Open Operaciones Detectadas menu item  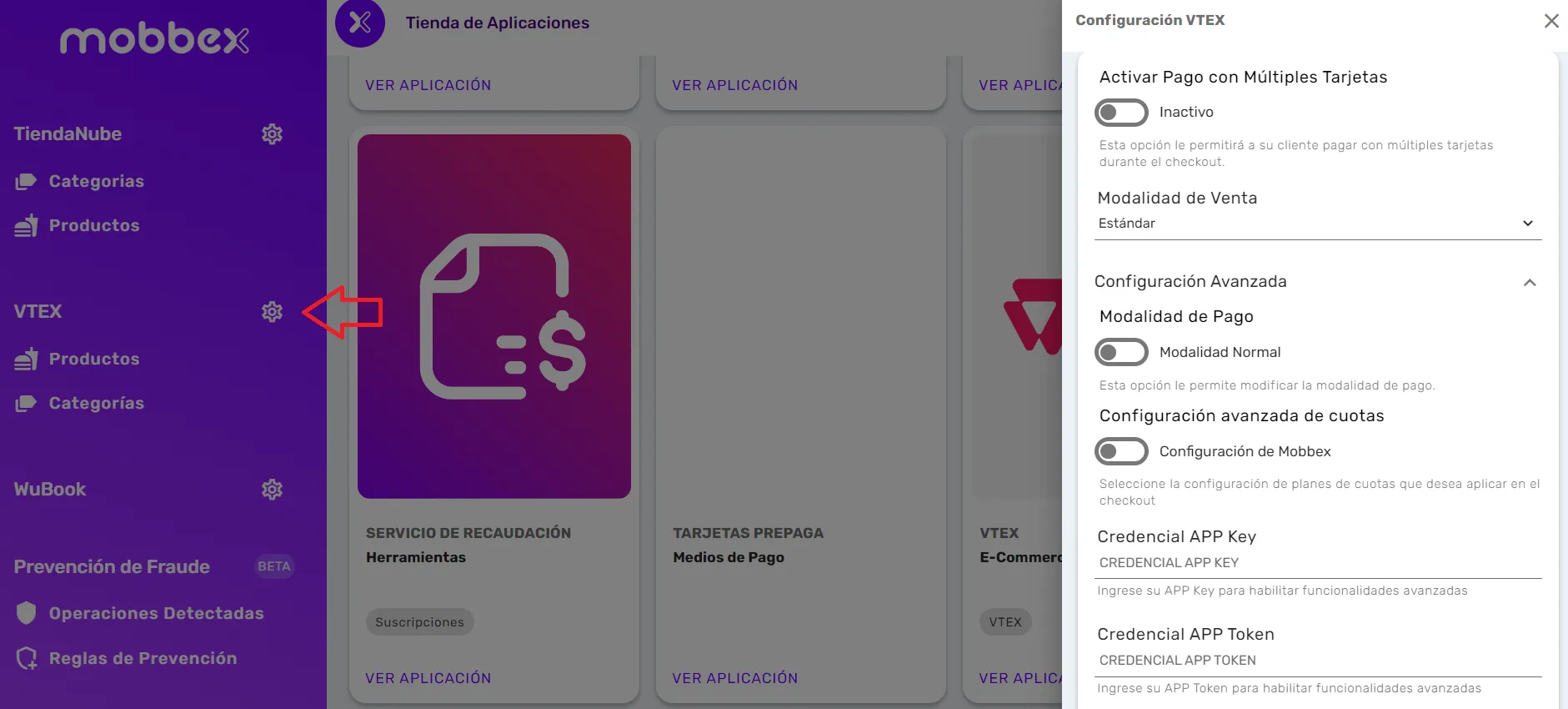(156, 613)
